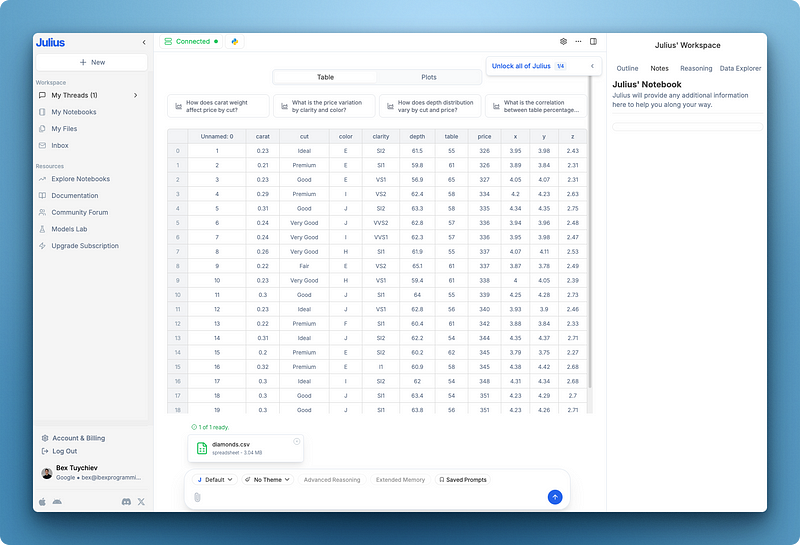
Task: Click Unlock all of Julius
Action: [521, 66]
